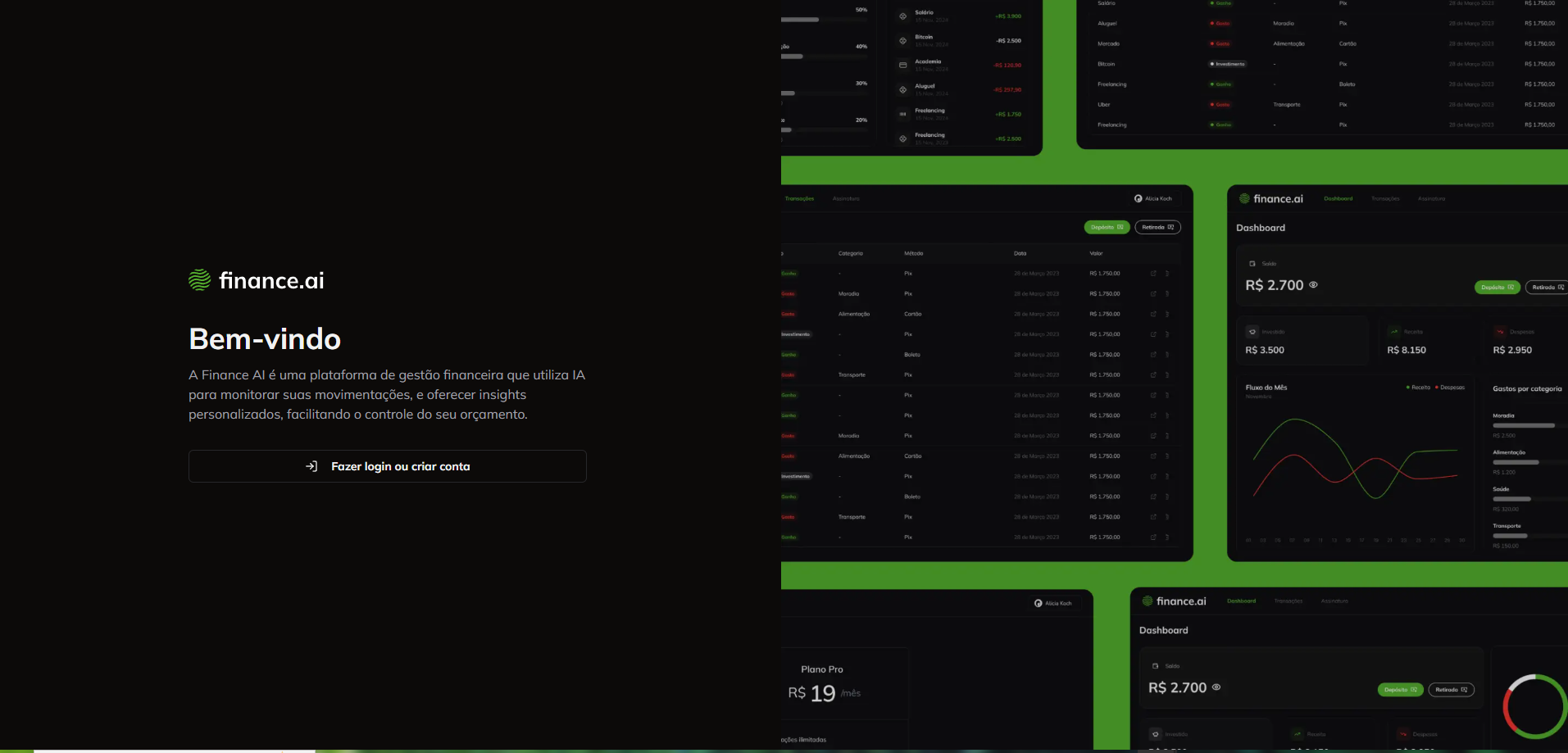Click the Despesas trending-down icon above R$ 2.950

click(x=1500, y=332)
